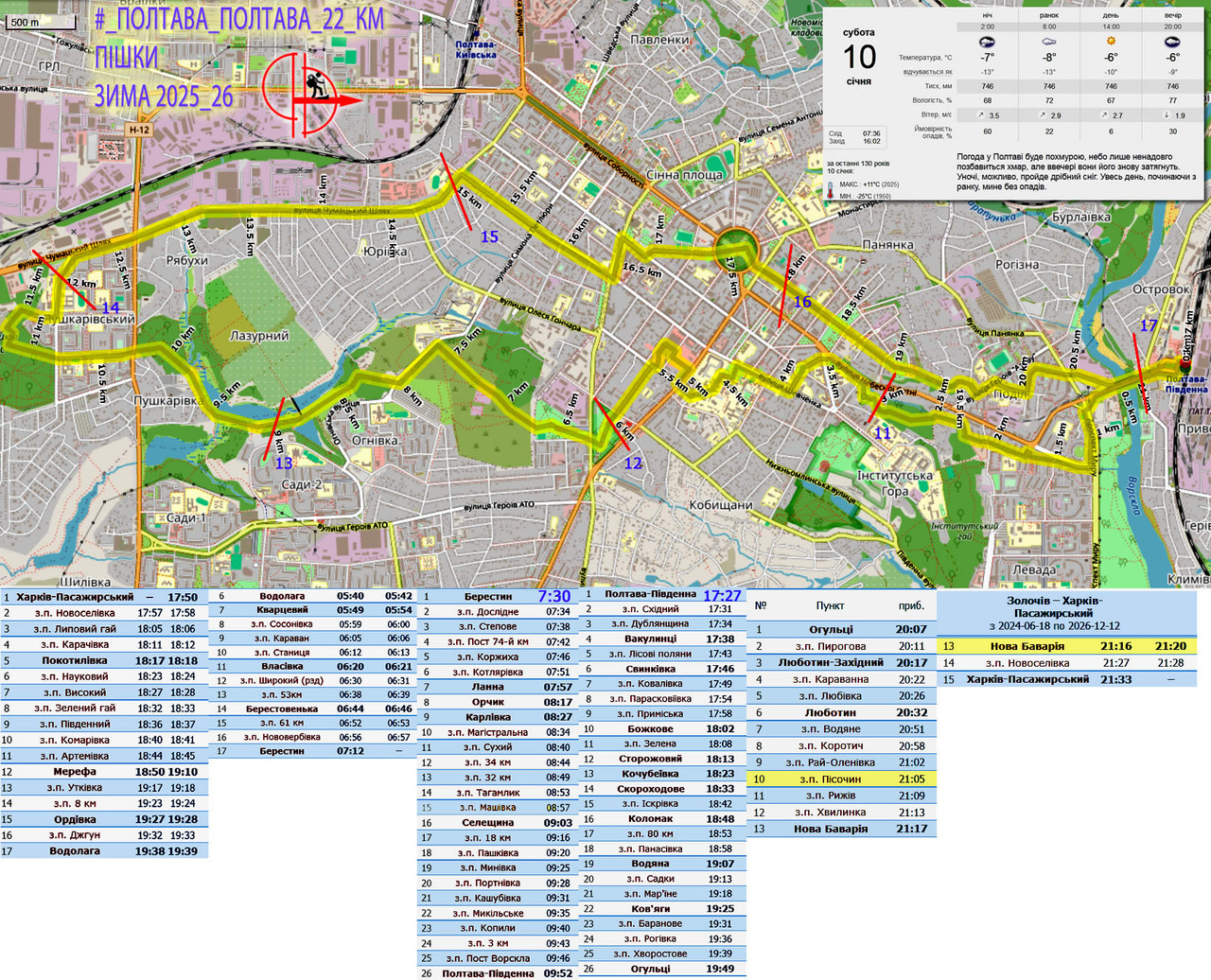Screen dimensions: 1211x980
Task: Click the Селещина 09:03 row
Action: [498, 822]
